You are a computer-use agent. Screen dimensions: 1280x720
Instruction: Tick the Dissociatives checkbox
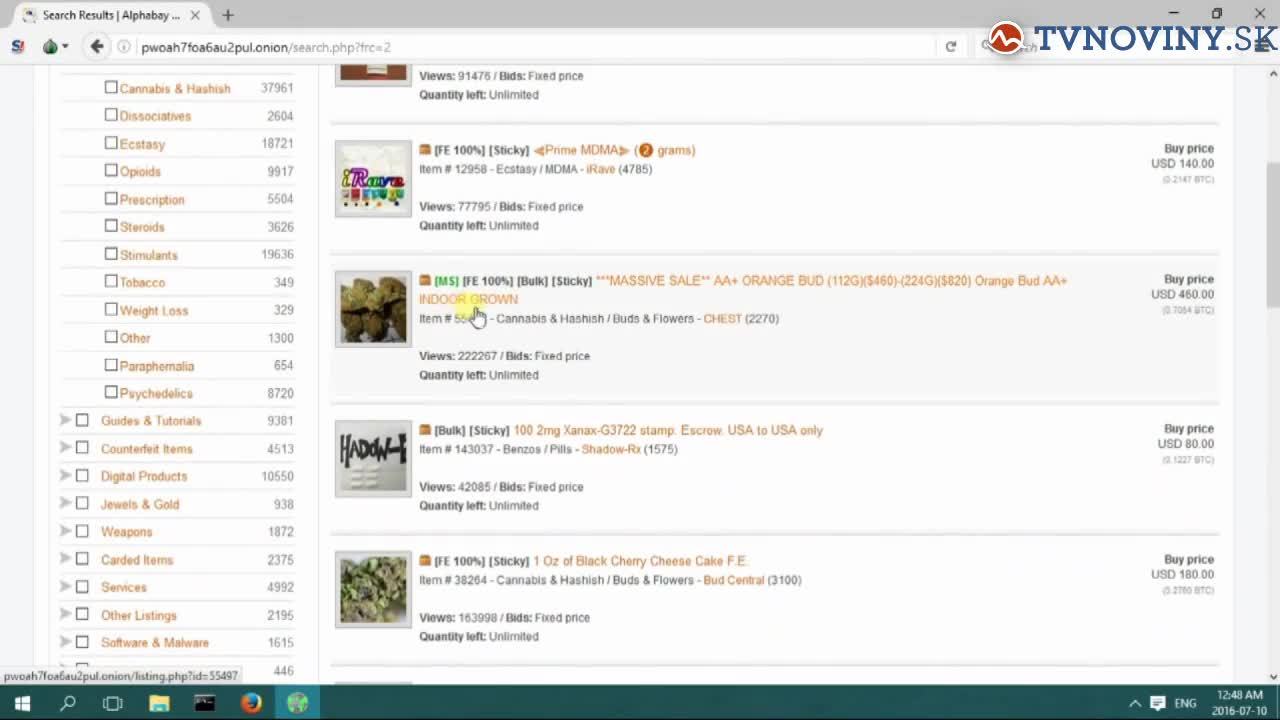pyautogui.click(x=111, y=115)
